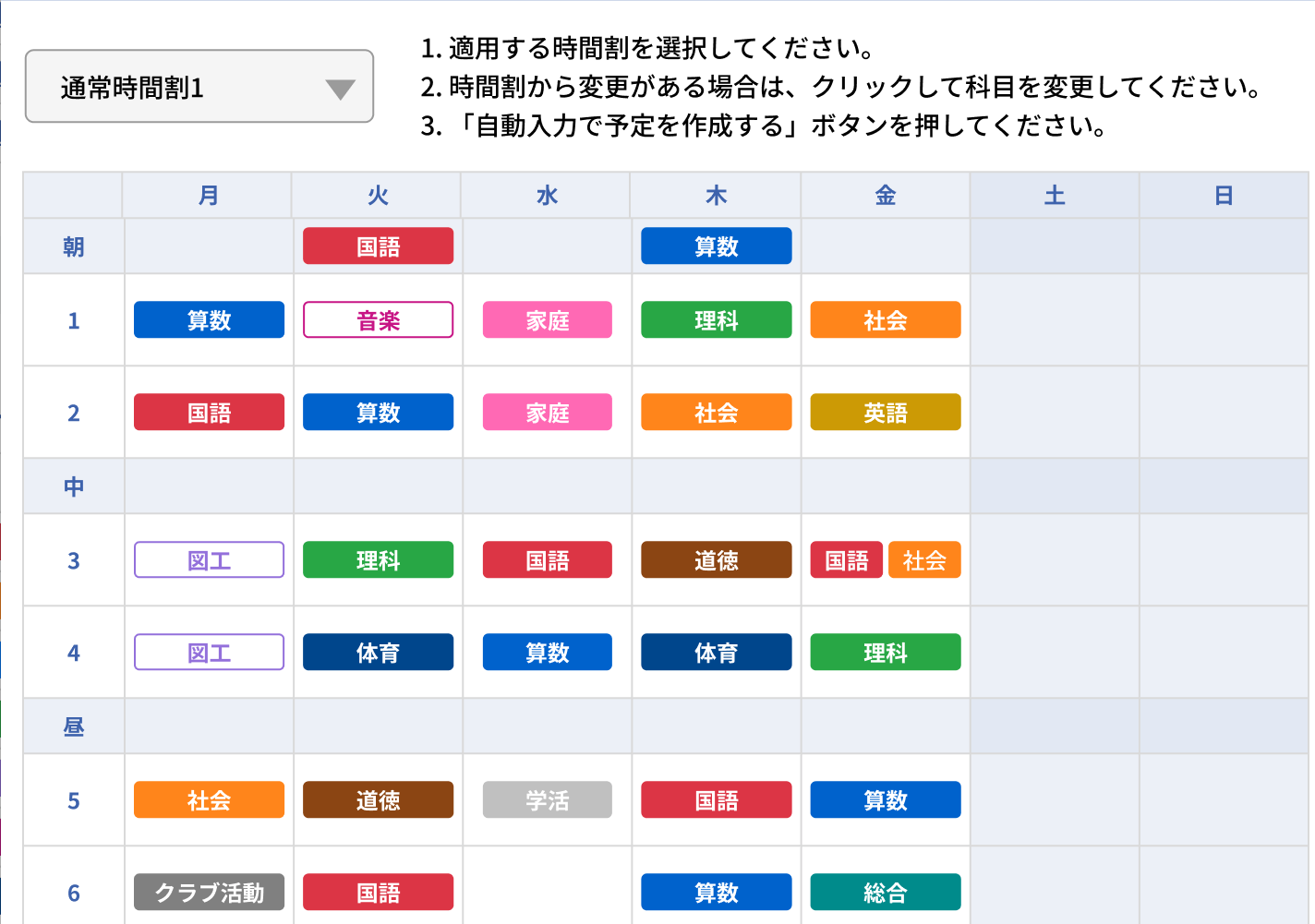Select the クラブ活動 chip on Monday period 6
This screenshot has width=1315, height=924.
coord(209,893)
